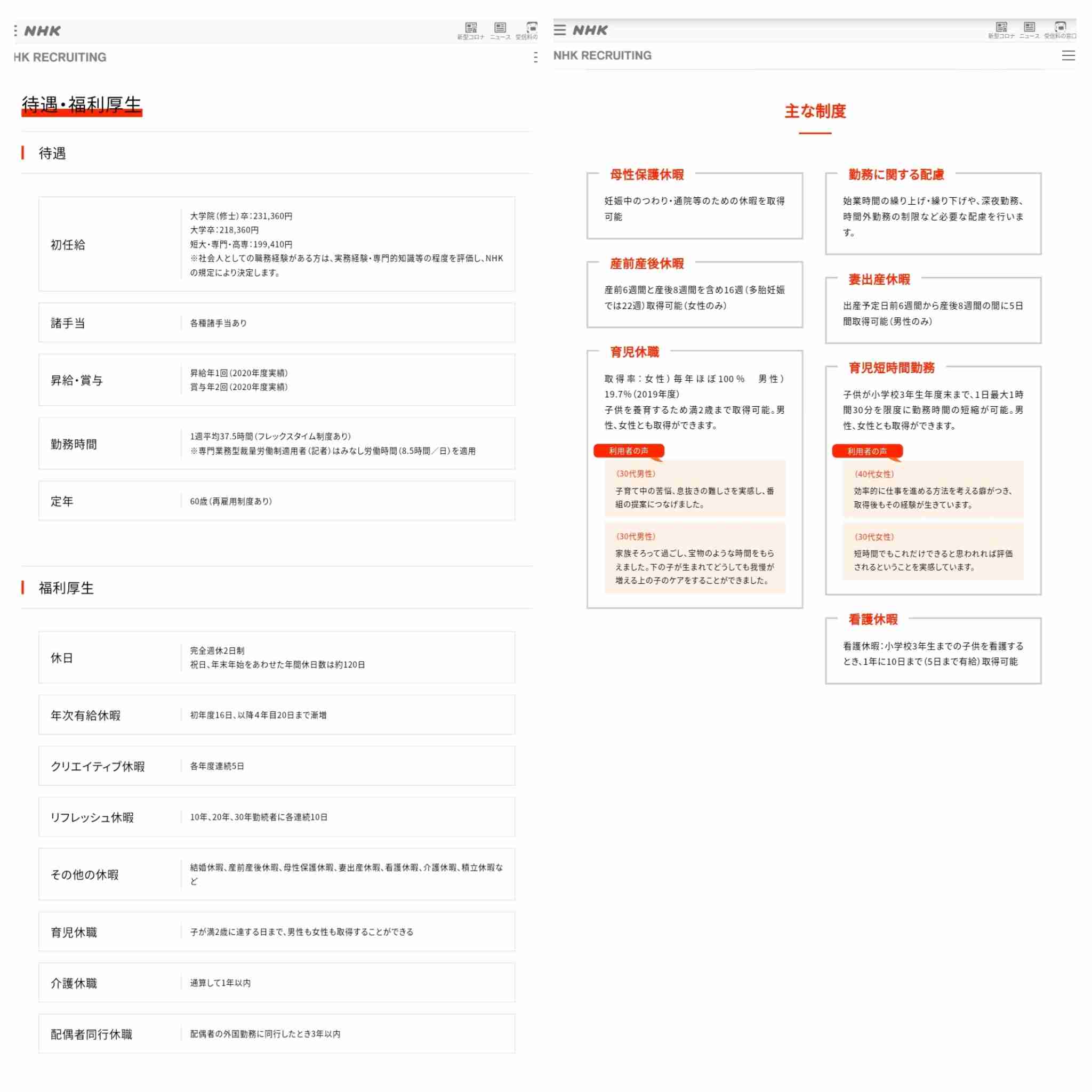This screenshot has height=1092, width=1092.
Task: Select the text 大学卒：218,360円
Action: 224,230
